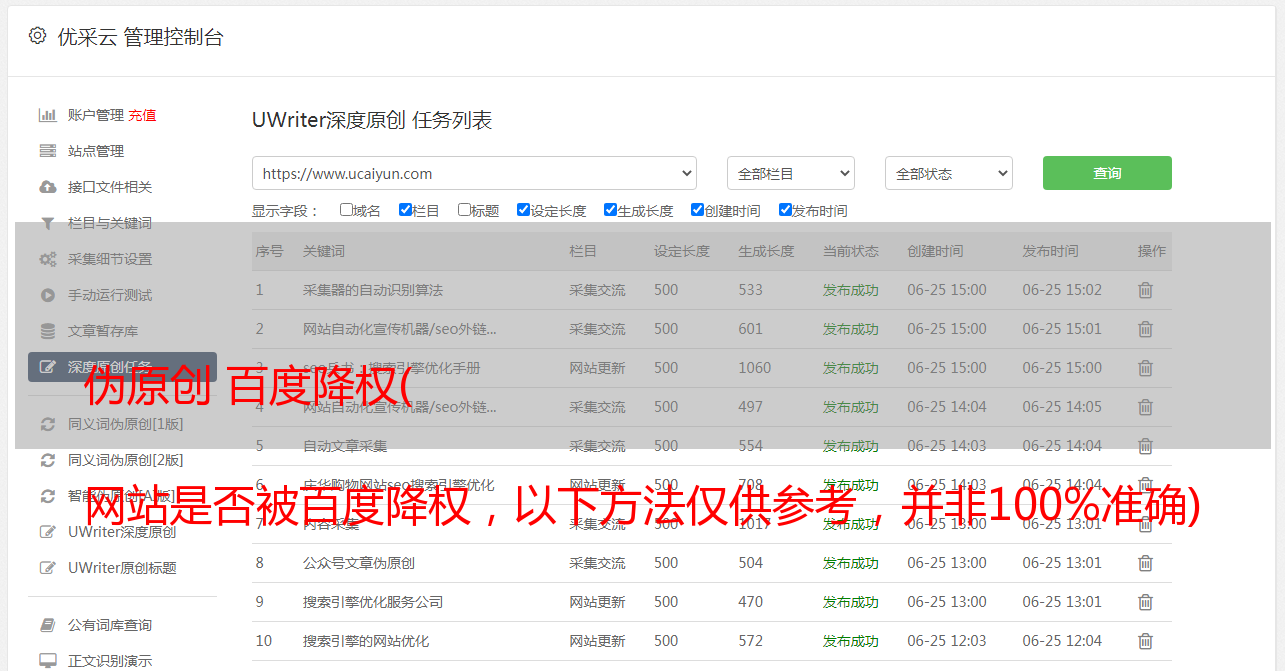This screenshot has width=1285, height=671.
Task: Expand the 全部状态 dropdown
Action: click(948, 173)
